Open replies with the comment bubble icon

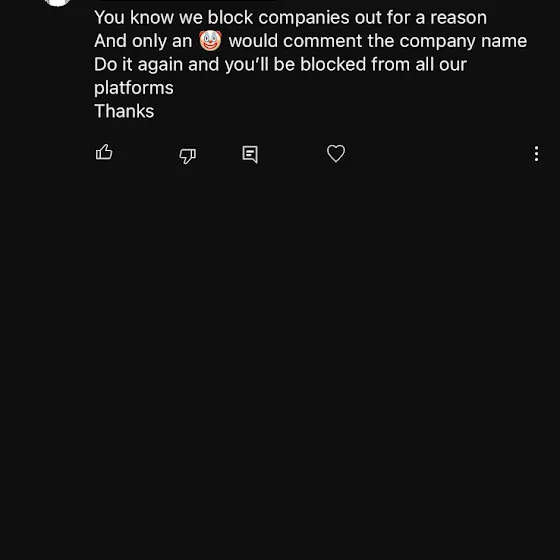click(250, 154)
